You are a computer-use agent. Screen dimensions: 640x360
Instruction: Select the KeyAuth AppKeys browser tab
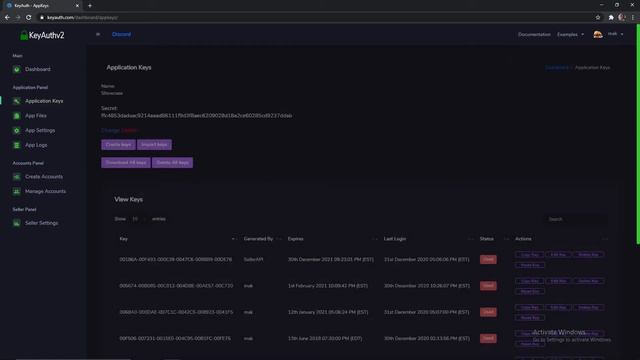click(x=41, y=6)
